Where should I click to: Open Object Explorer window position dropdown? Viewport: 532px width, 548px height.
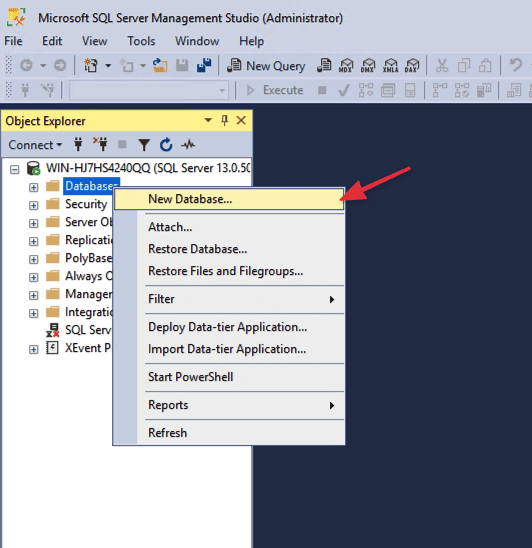point(208,121)
